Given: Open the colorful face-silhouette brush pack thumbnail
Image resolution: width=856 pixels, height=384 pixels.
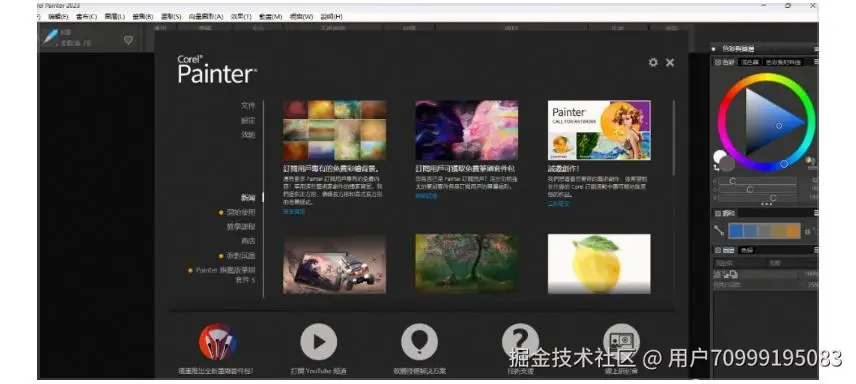Looking at the screenshot, I should click(467, 130).
